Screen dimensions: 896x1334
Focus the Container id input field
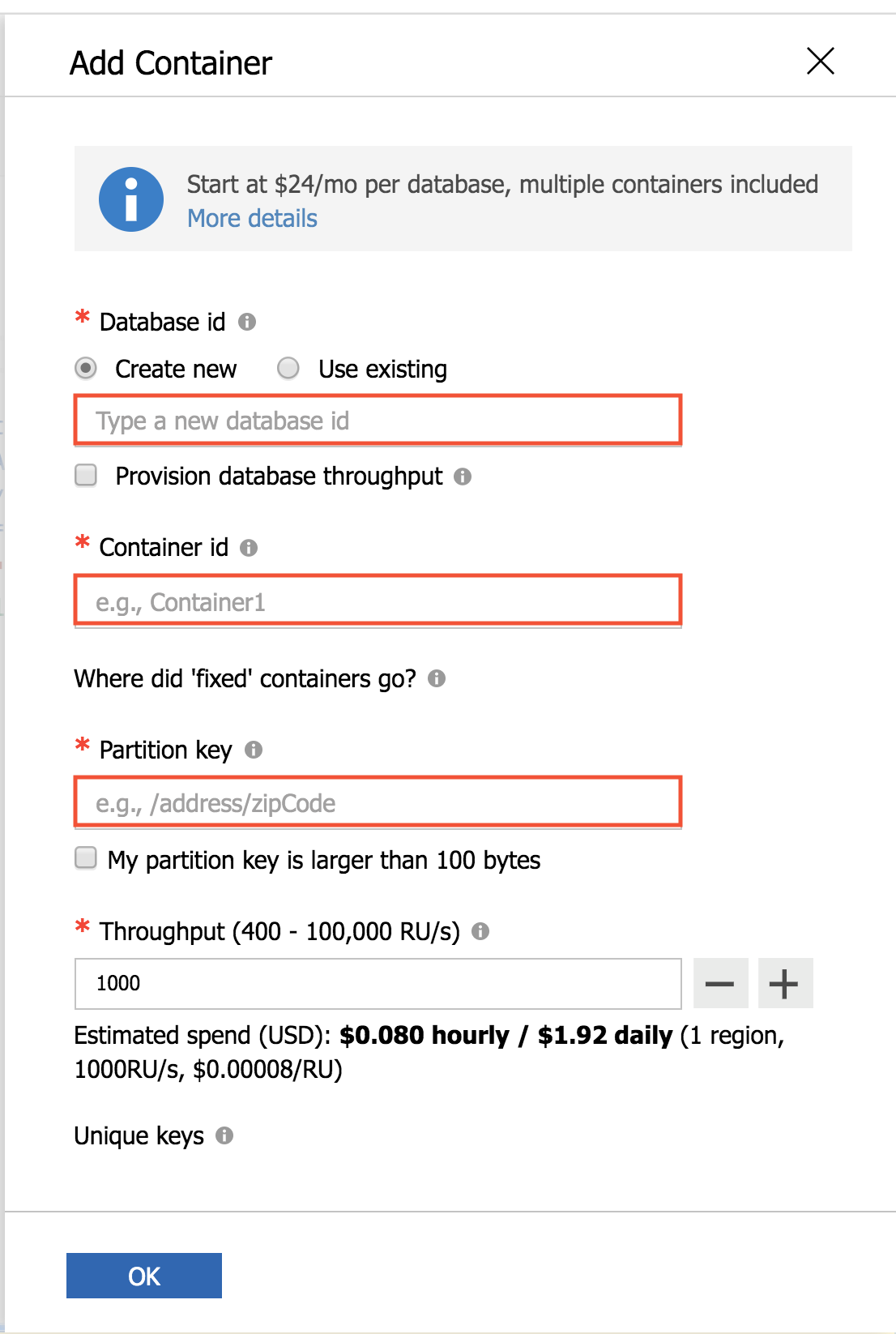[x=378, y=601]
